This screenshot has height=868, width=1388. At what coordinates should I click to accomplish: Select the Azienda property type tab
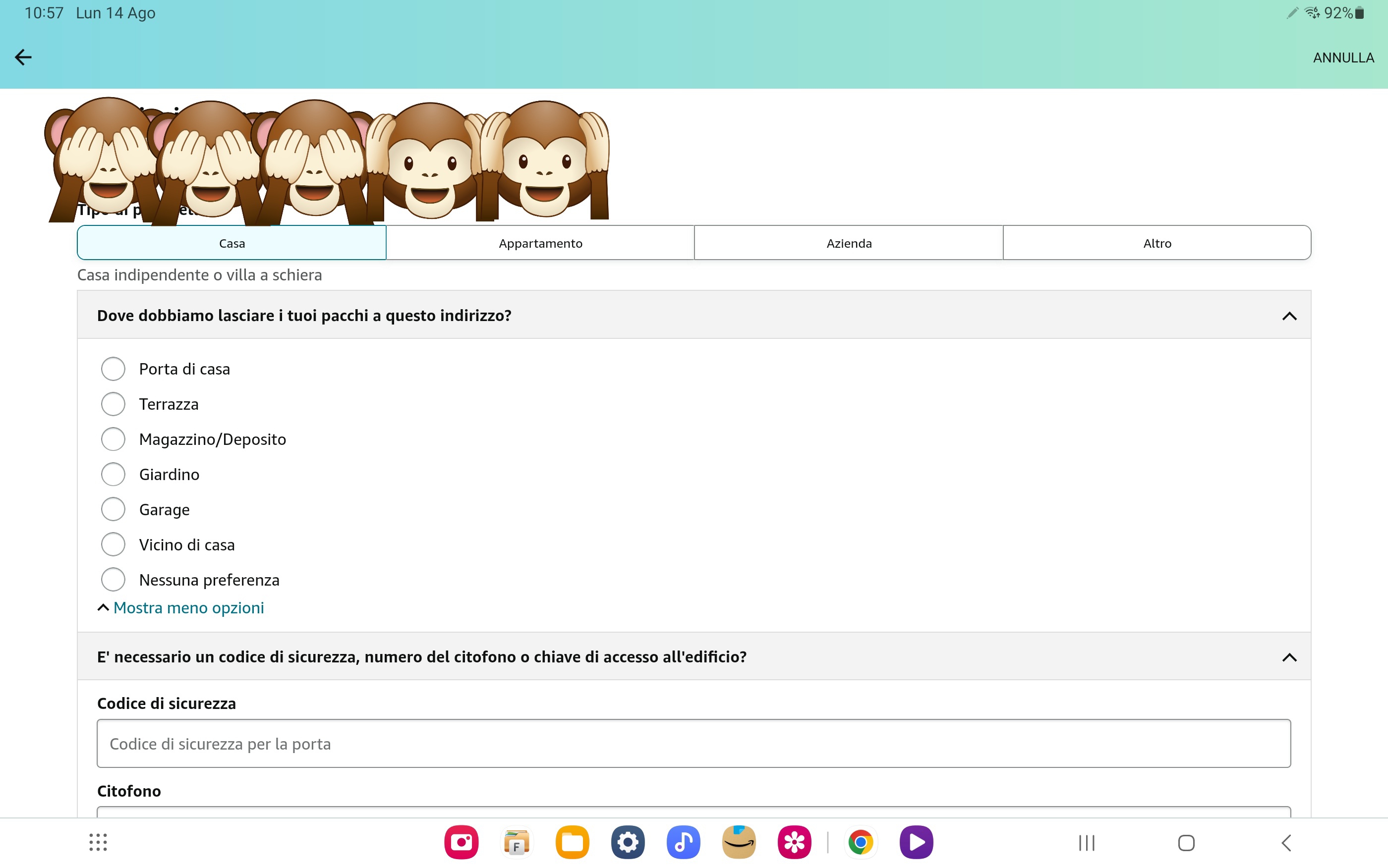(848, 243)
